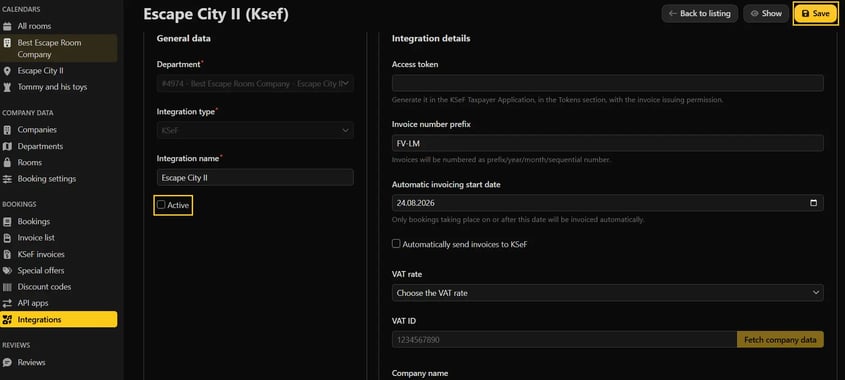
Task: Click the Rooms padlock icon
Action: [7, 162]
